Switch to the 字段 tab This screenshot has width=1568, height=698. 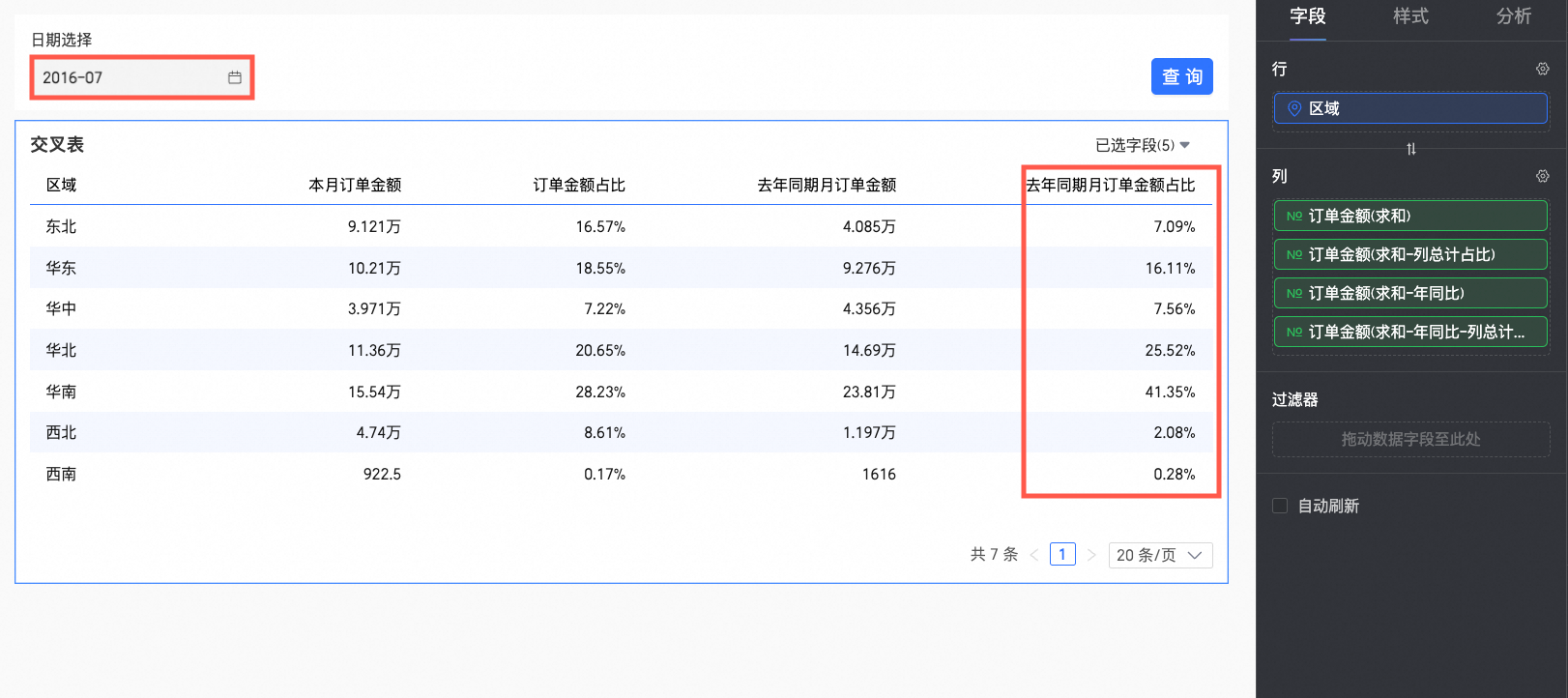click(x=1308, y=16)
